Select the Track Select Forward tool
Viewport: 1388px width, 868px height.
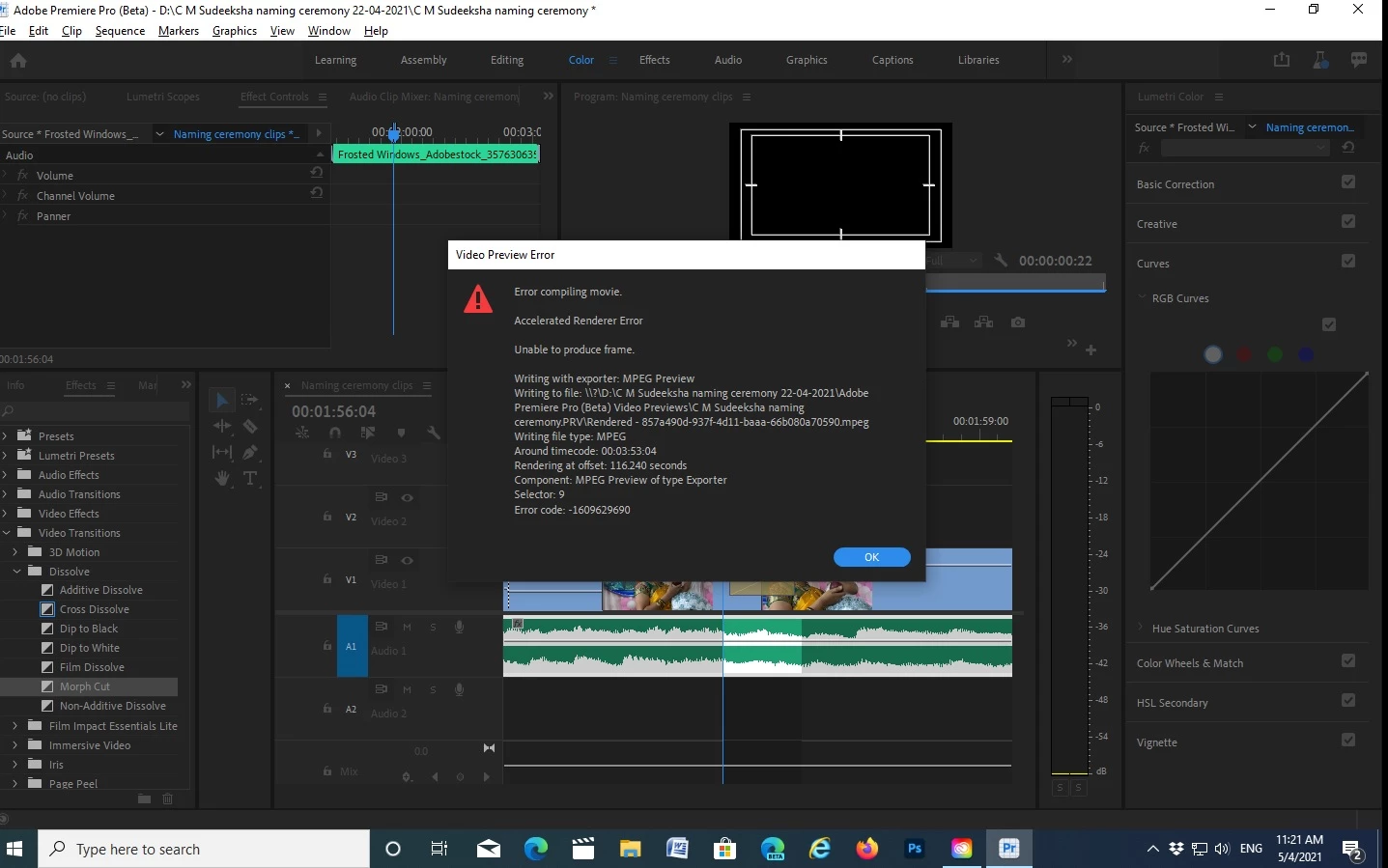click(x=250, y=400)
